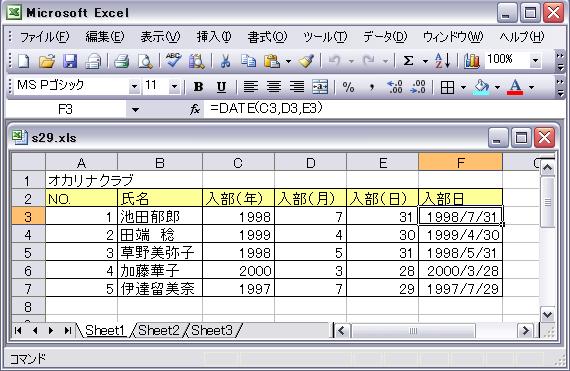Screen dimensions: 570x371
Task: Click the Sort Ascending A-Z icon
Action: pyautogui.click(x=442, y=61)
